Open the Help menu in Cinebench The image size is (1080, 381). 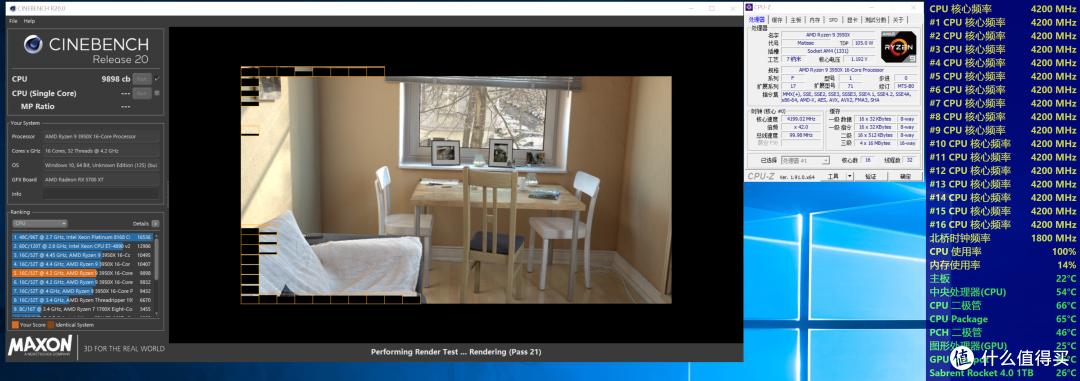[29, 21]
